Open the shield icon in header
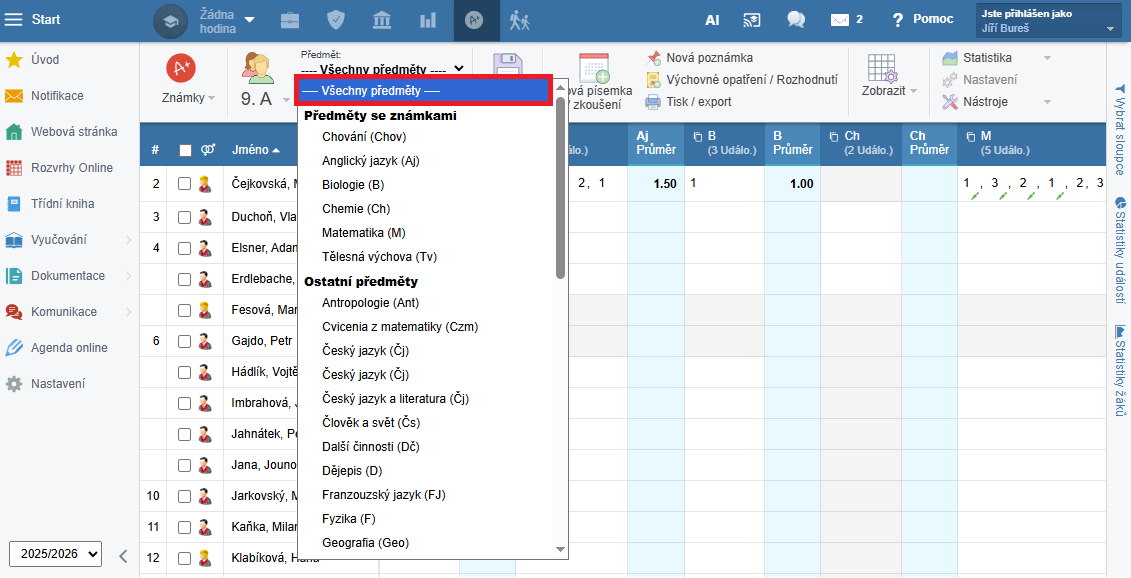This screenshot has height=578, width=1131. tap(337, 20)
